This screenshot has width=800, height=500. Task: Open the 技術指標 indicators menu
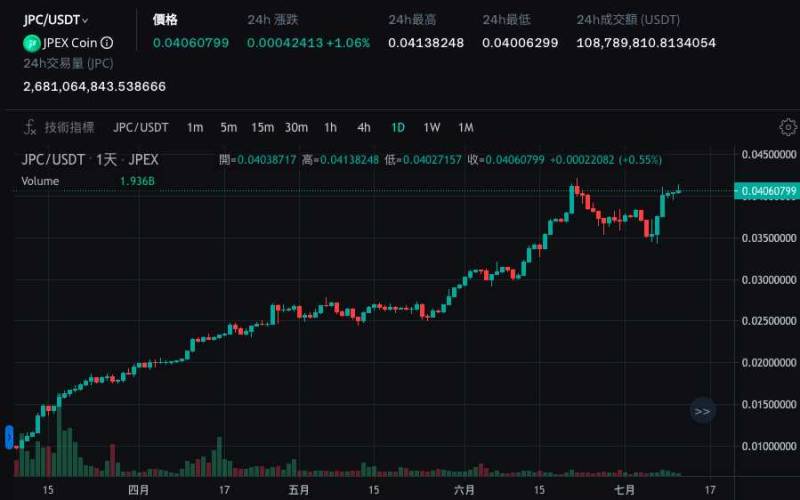click(69, 127)
